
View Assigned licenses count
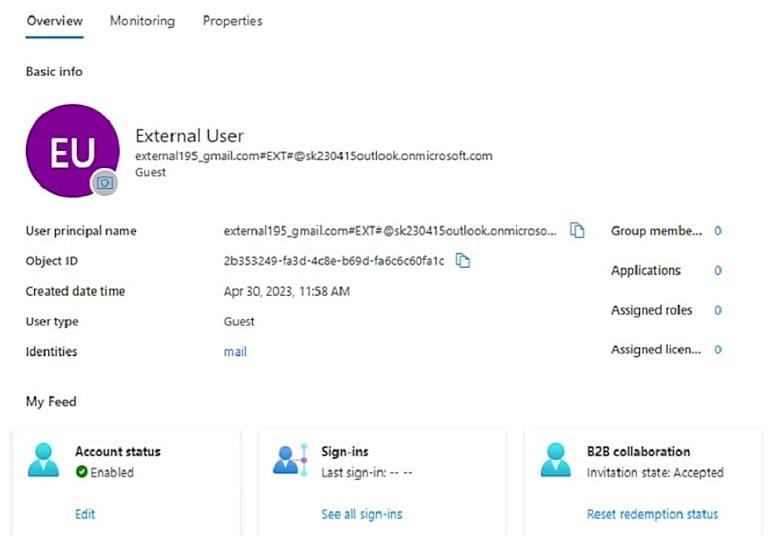click(x=717, y=350)
